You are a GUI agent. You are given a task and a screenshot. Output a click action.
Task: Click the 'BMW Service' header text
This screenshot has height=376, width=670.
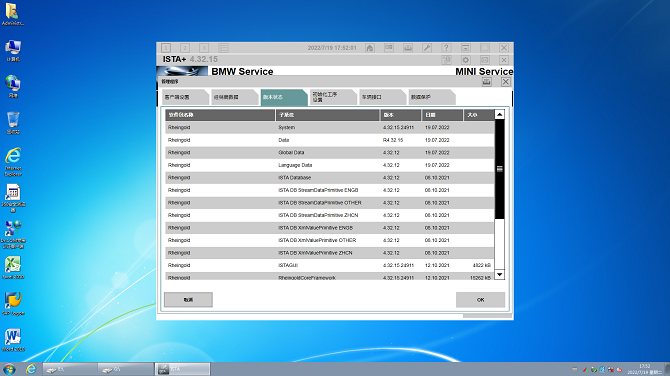(242, 72)
